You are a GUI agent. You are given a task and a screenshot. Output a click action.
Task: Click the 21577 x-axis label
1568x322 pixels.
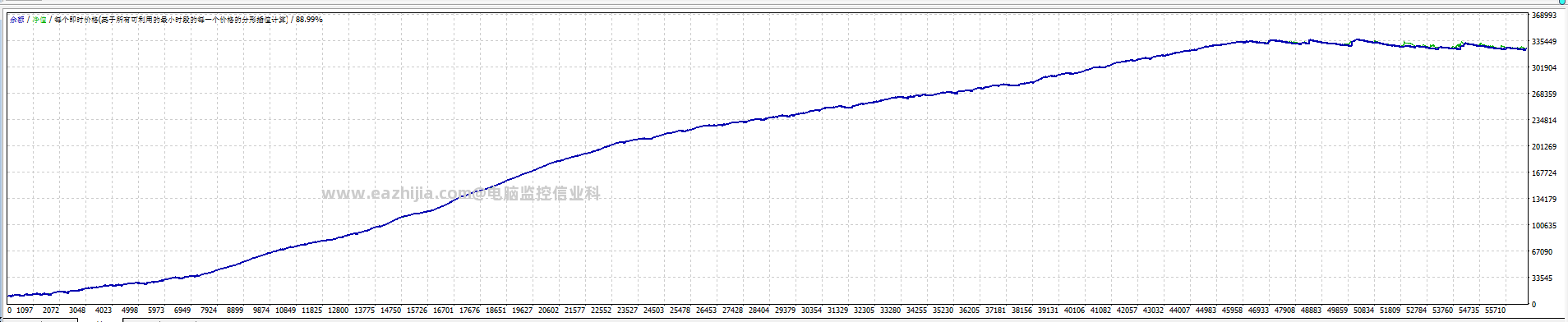[575, 310]
